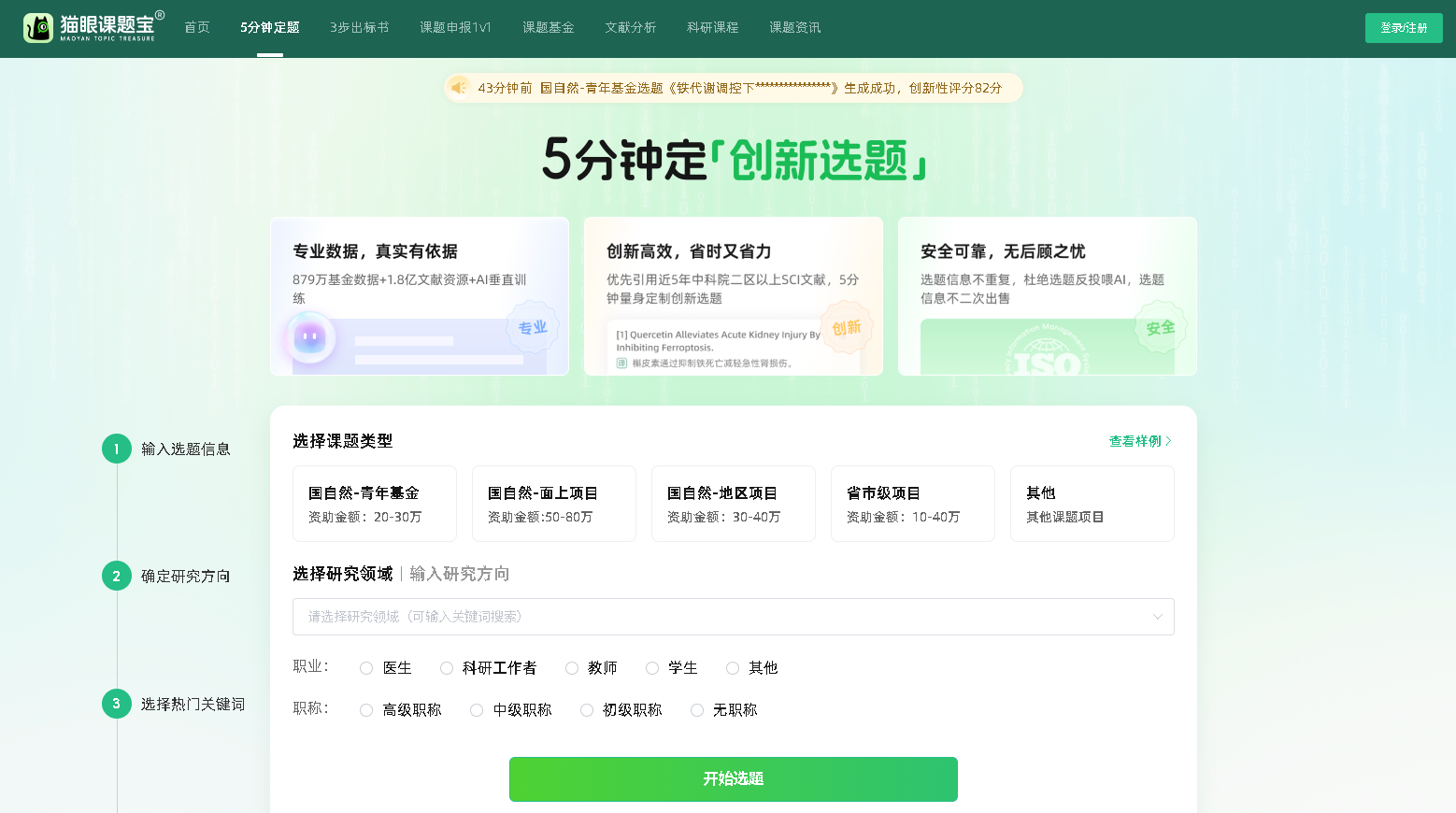Screen dimensions: 1456x813
Task: Click the 创新 badge stamp icon
Action: pos(847,328)
